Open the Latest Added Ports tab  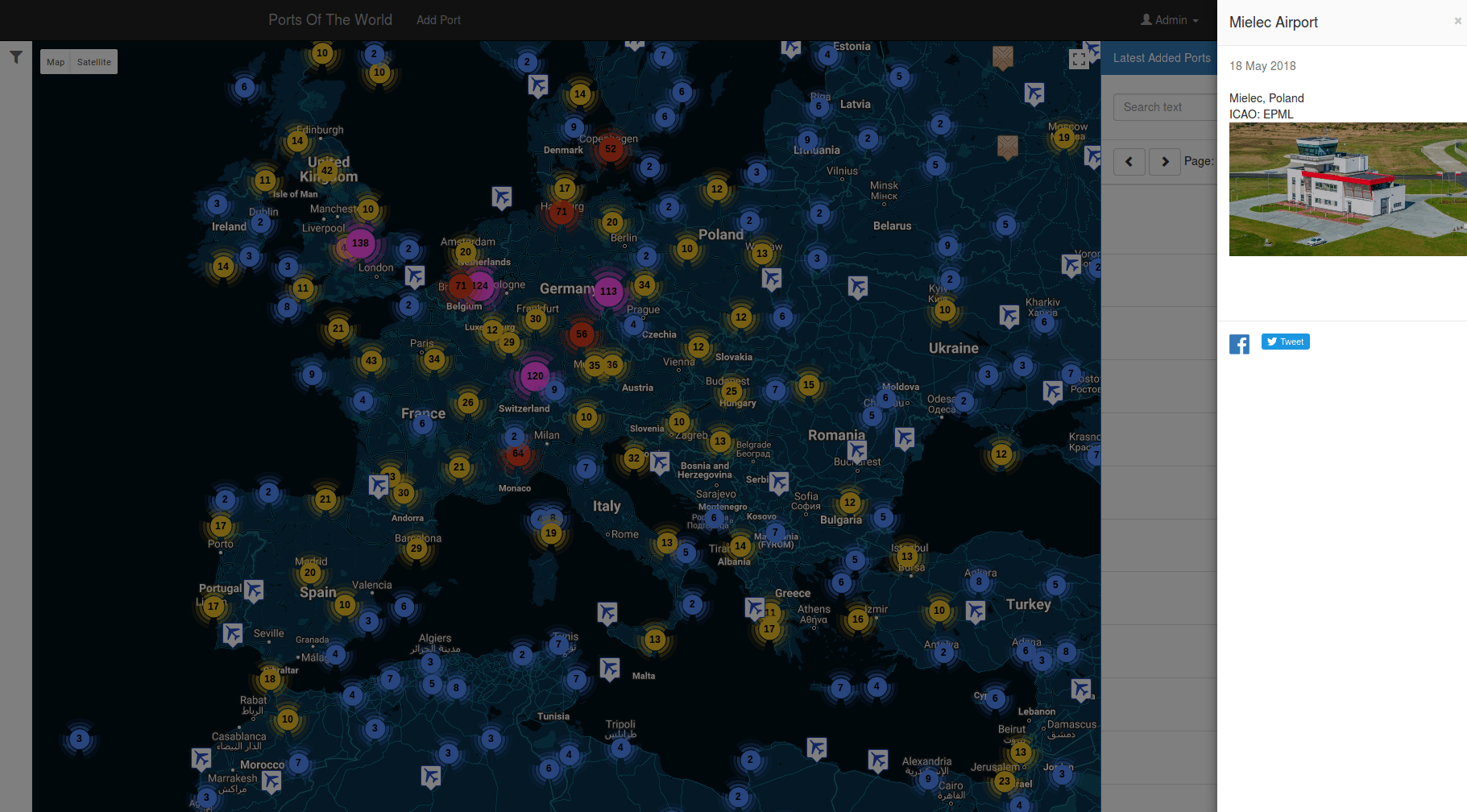pos(1161,58)
